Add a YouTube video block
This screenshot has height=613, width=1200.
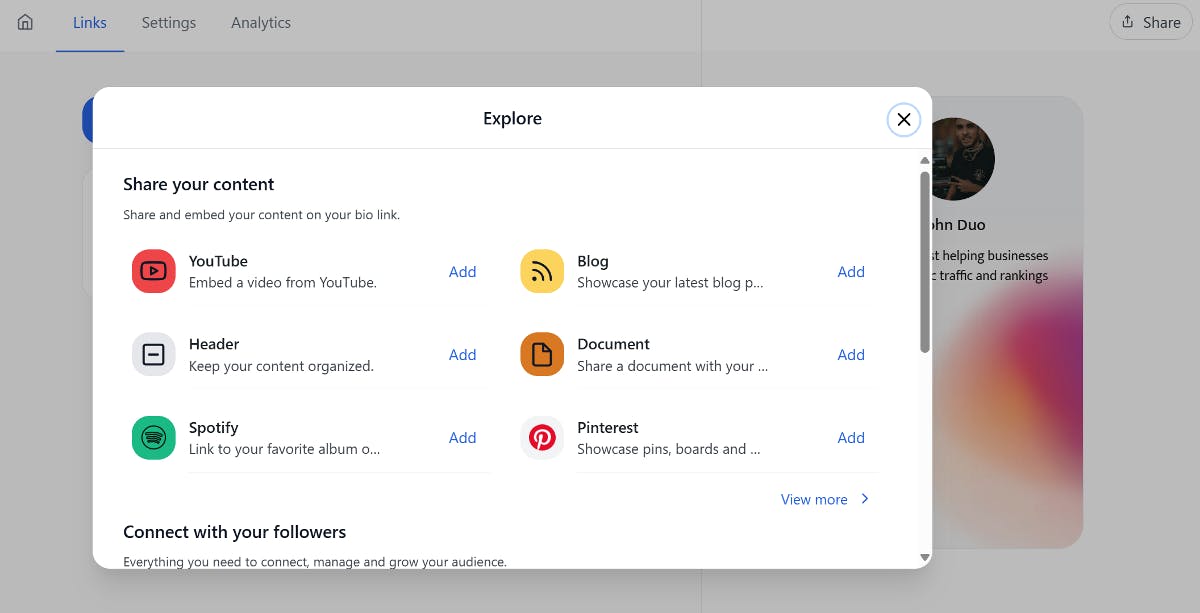(x=462, y=271)
